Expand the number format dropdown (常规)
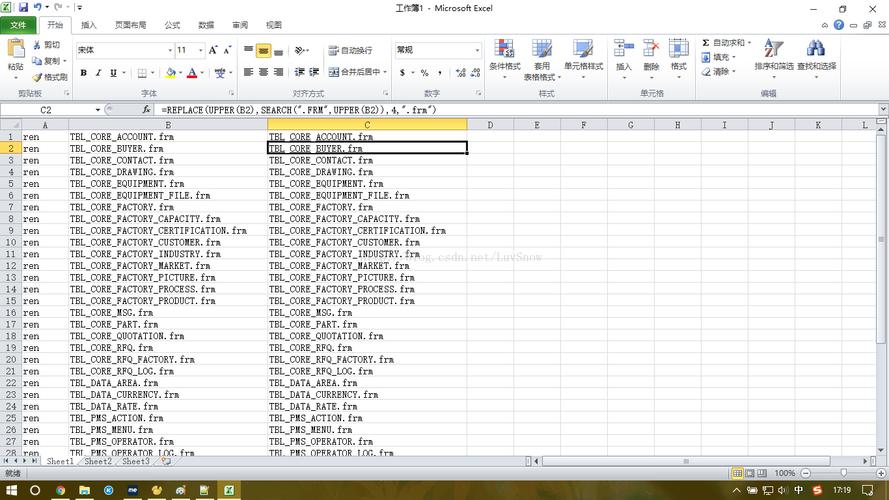This screenshot has height=500, width=889. pos(477,50)
